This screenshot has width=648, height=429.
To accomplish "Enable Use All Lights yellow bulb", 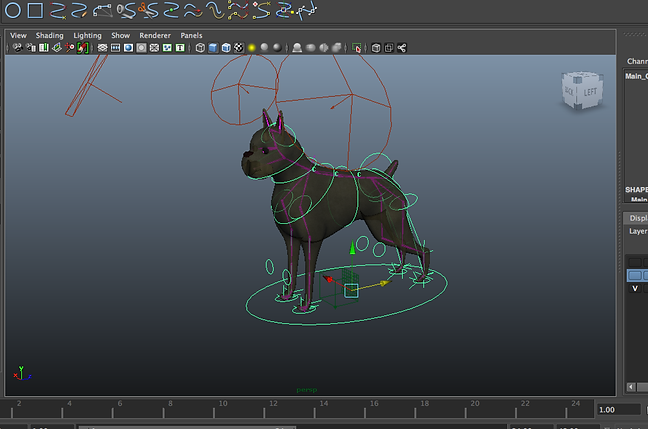I will pyautogui.click(x=251, y=48).
